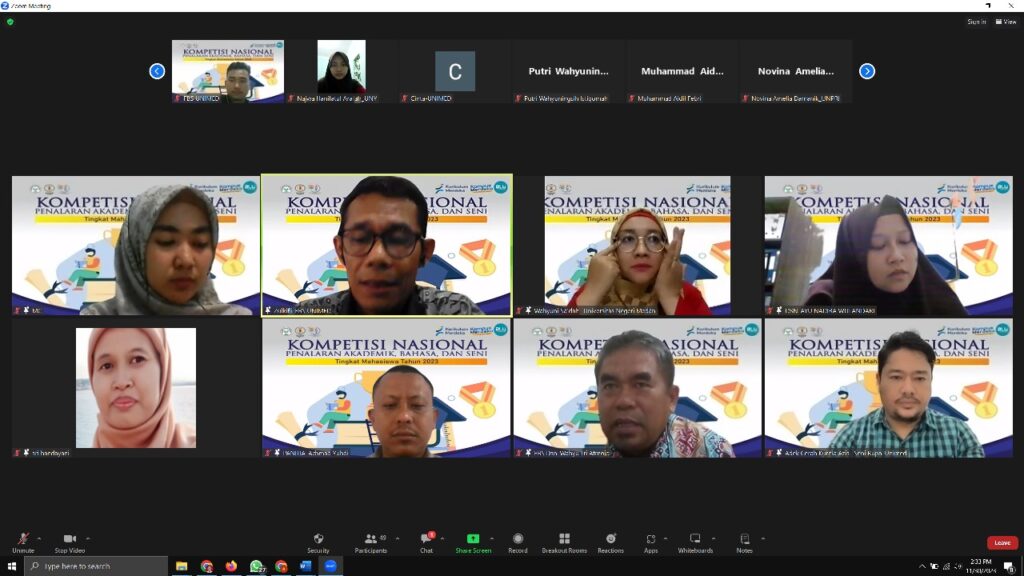Open audio options arrow beside Unmute
The height and width of the screenshot is (576, 1024).
tap(39, 539)
